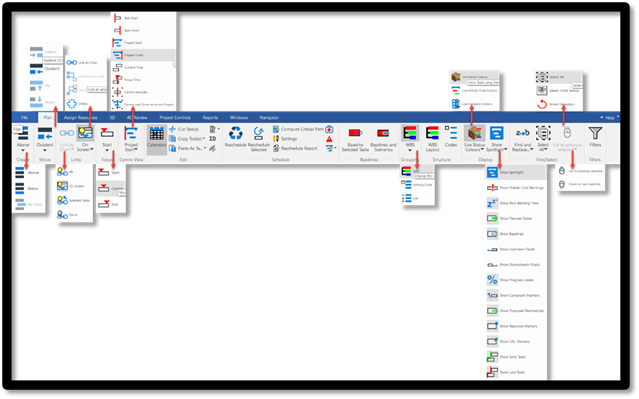The width and height of the screenshot is (639, 399).
Task: Click the WBS Layout icon
Action: pyautogui.click(x=432, y=134)
